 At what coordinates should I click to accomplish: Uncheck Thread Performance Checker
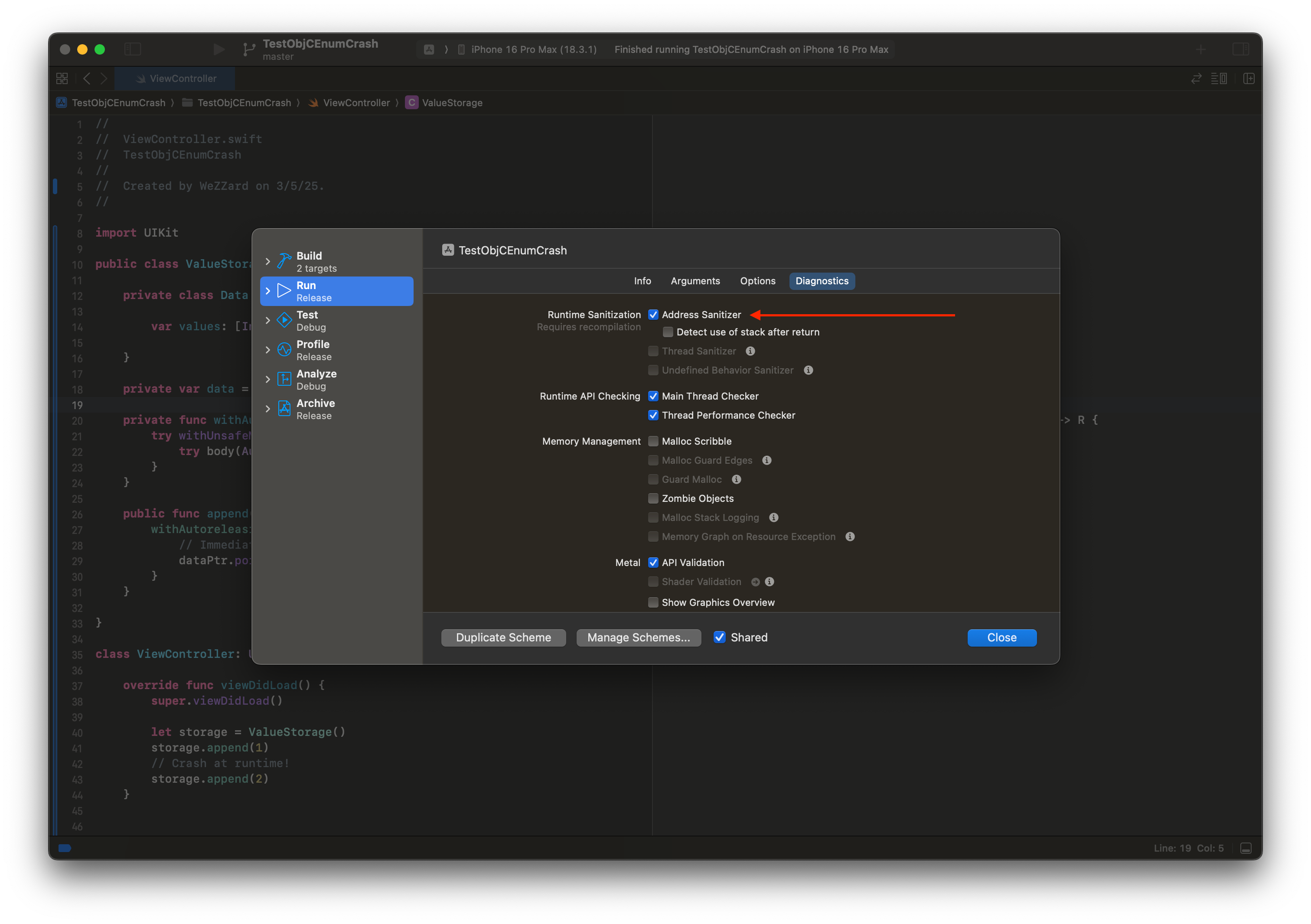pyautogui.click(x=653, y=415)
